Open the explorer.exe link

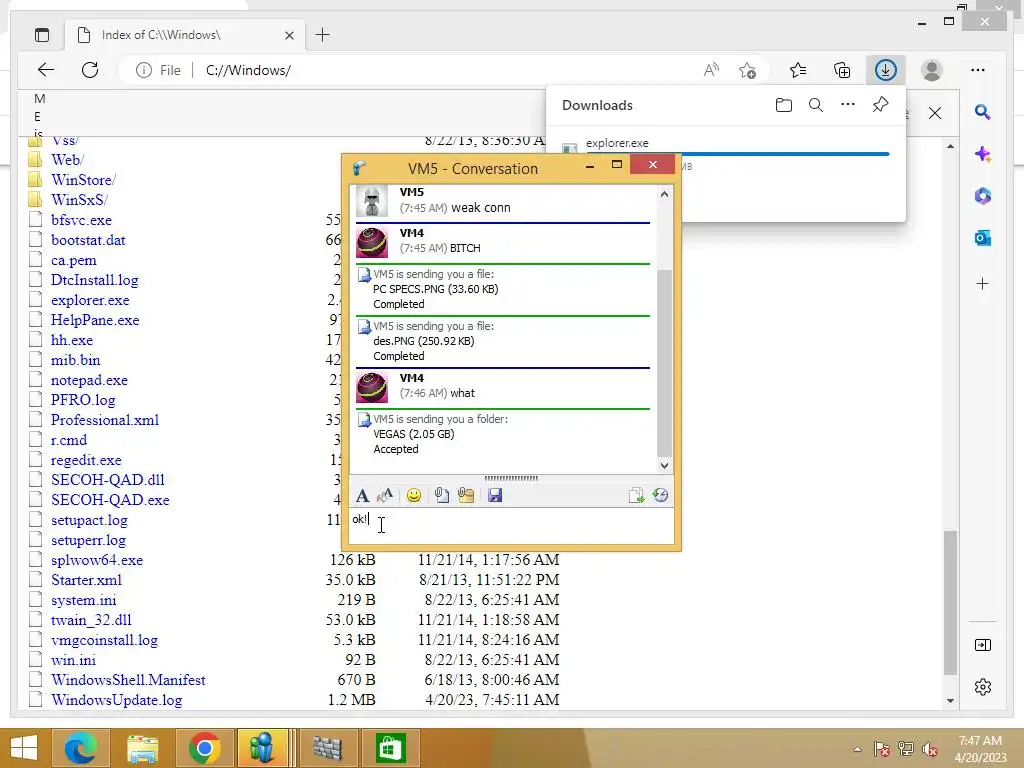click(90, 300)
